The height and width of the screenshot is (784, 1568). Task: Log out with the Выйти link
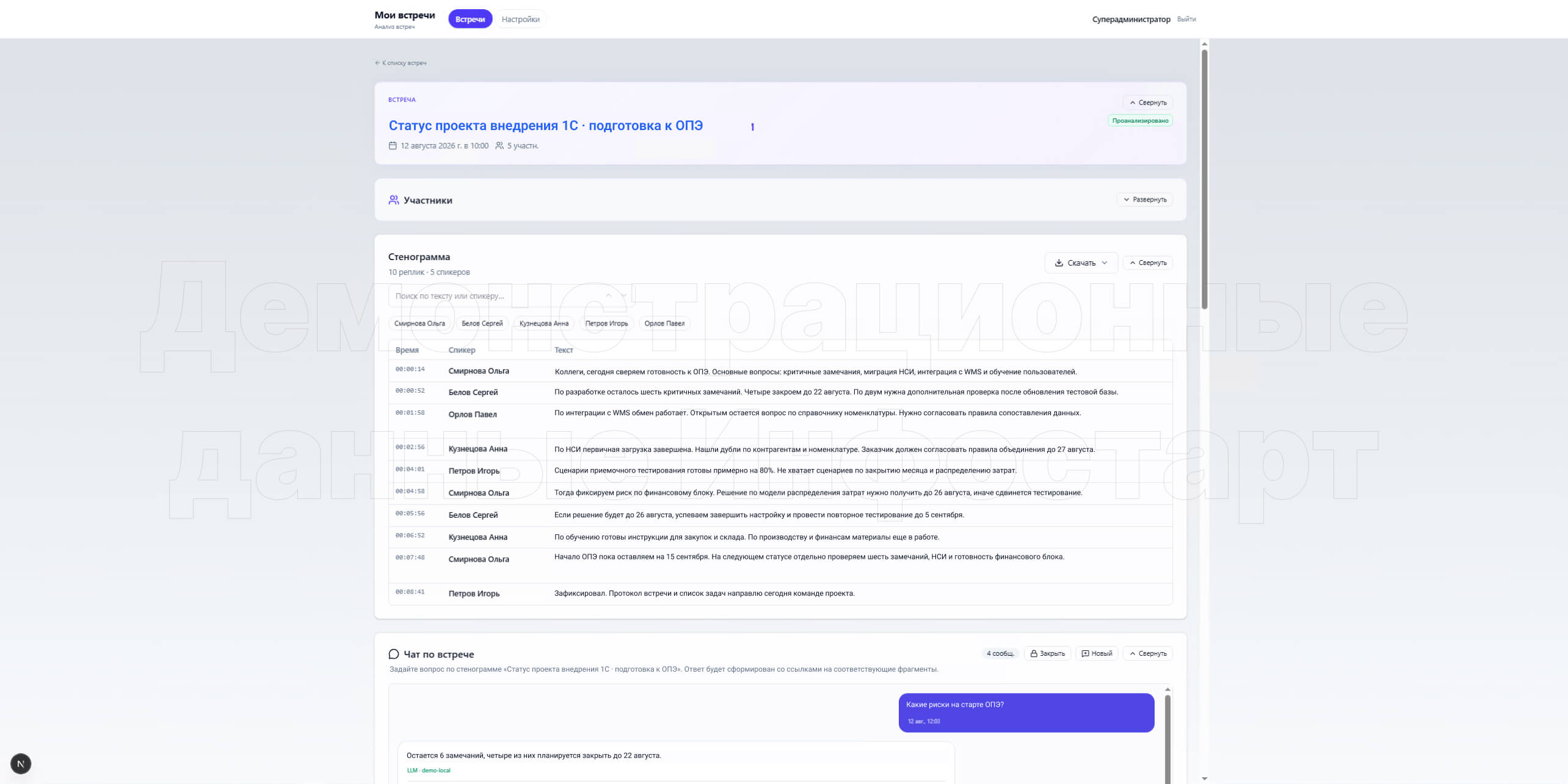pos(1186,19)
